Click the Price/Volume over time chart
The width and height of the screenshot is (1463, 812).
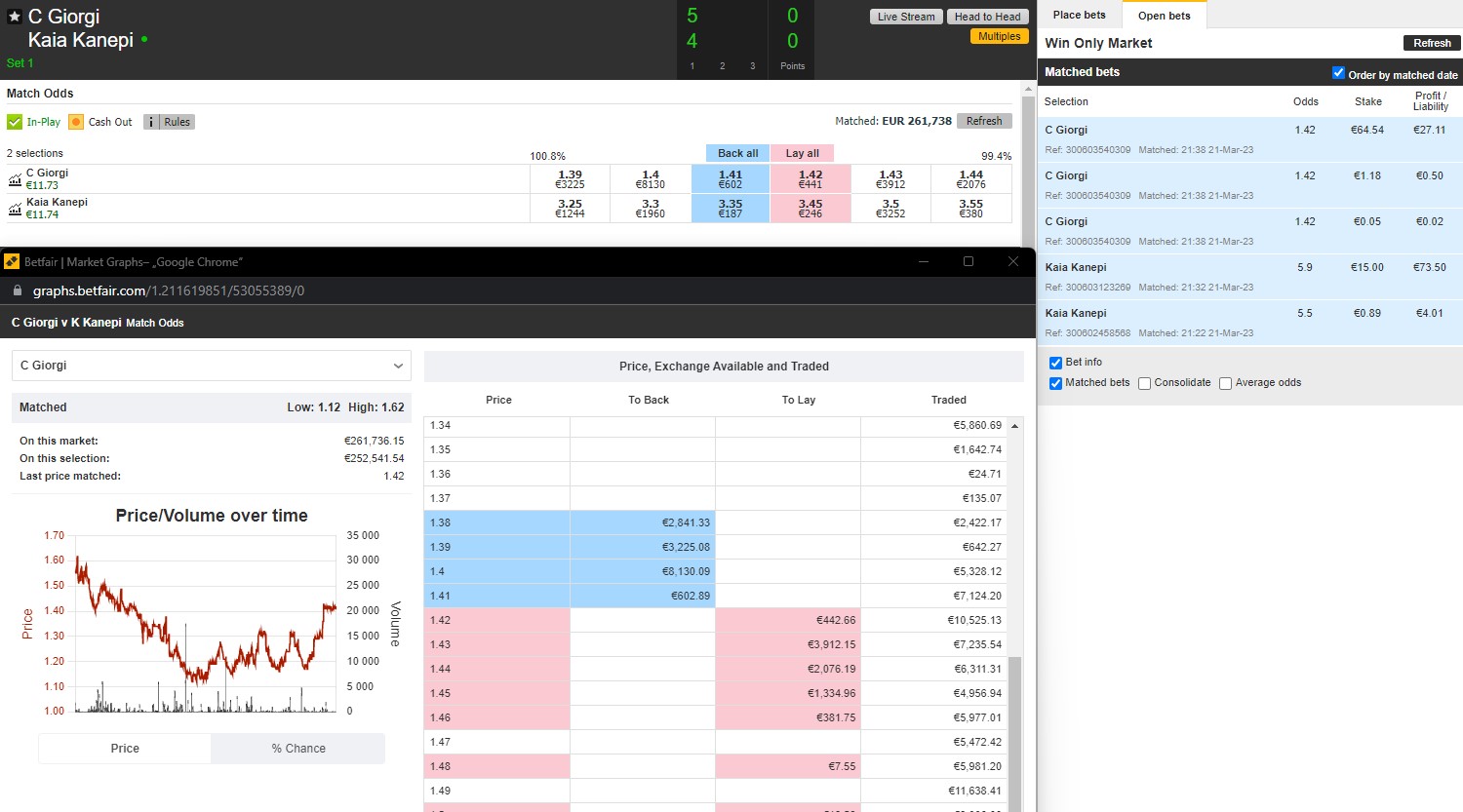pos(207,624)
